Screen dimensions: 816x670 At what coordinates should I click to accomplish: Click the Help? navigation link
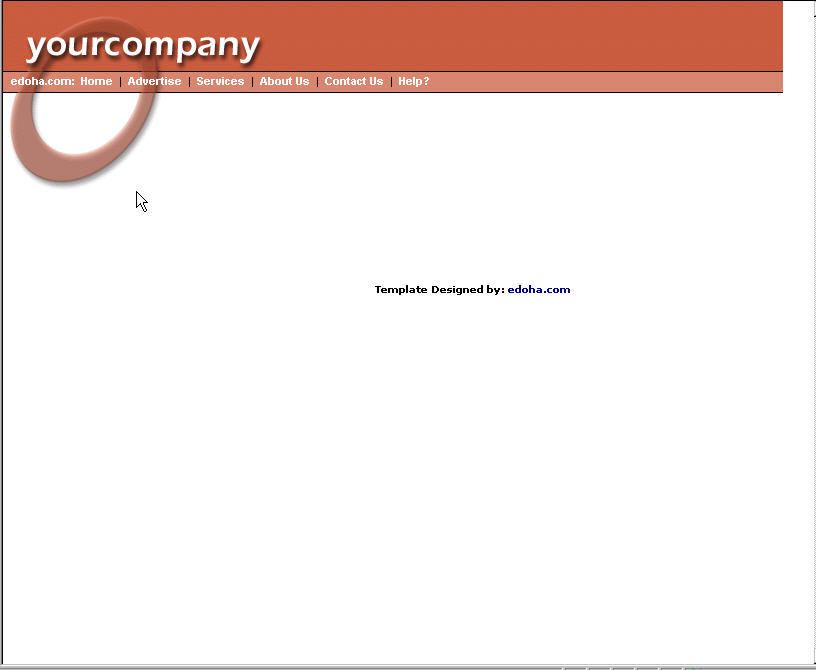click(x=414, y=81)
